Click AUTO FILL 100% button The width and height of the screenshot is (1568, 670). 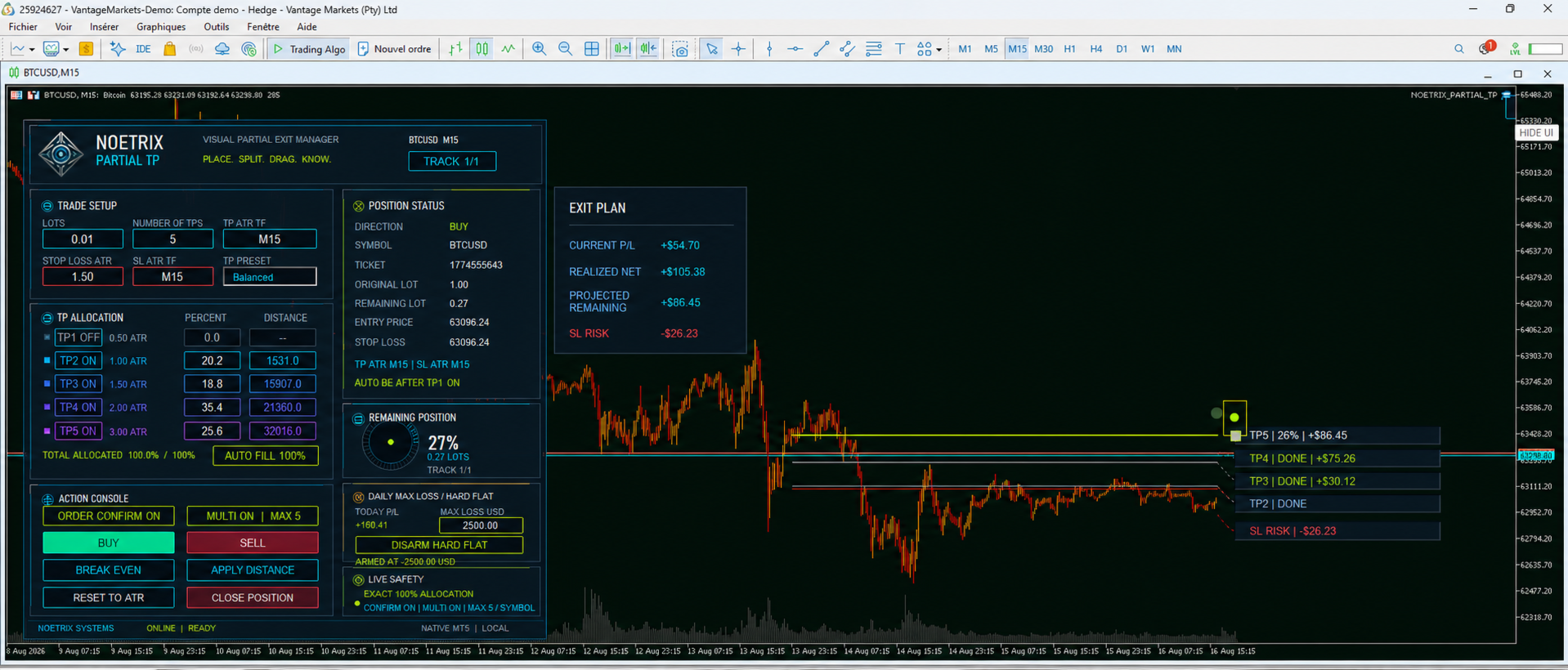tap(266, 456)
